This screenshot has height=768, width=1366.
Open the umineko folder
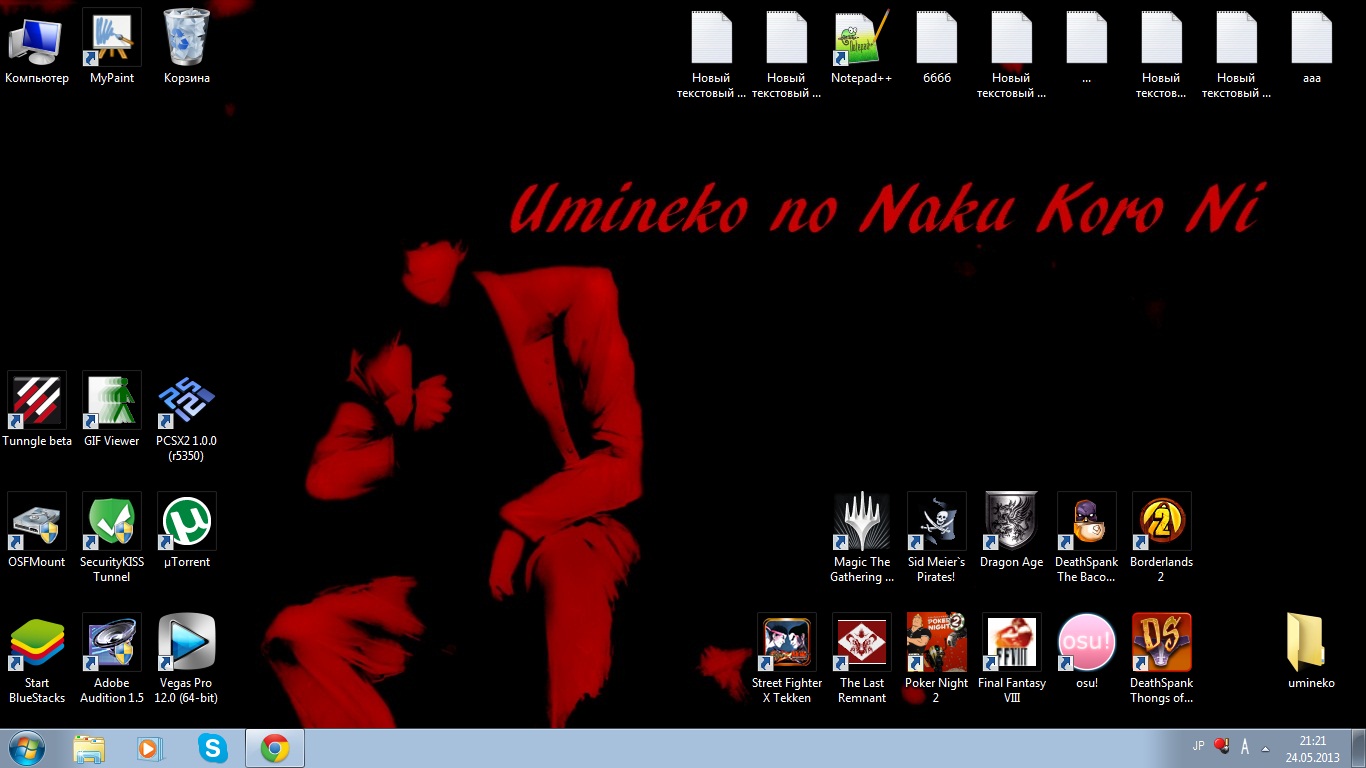[x=1312, y=652]
